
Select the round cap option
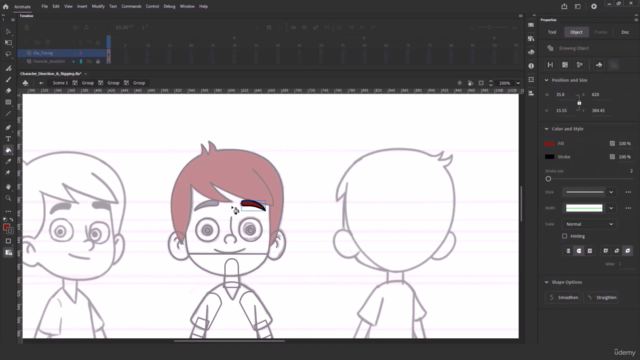click(x=579, y=251)
